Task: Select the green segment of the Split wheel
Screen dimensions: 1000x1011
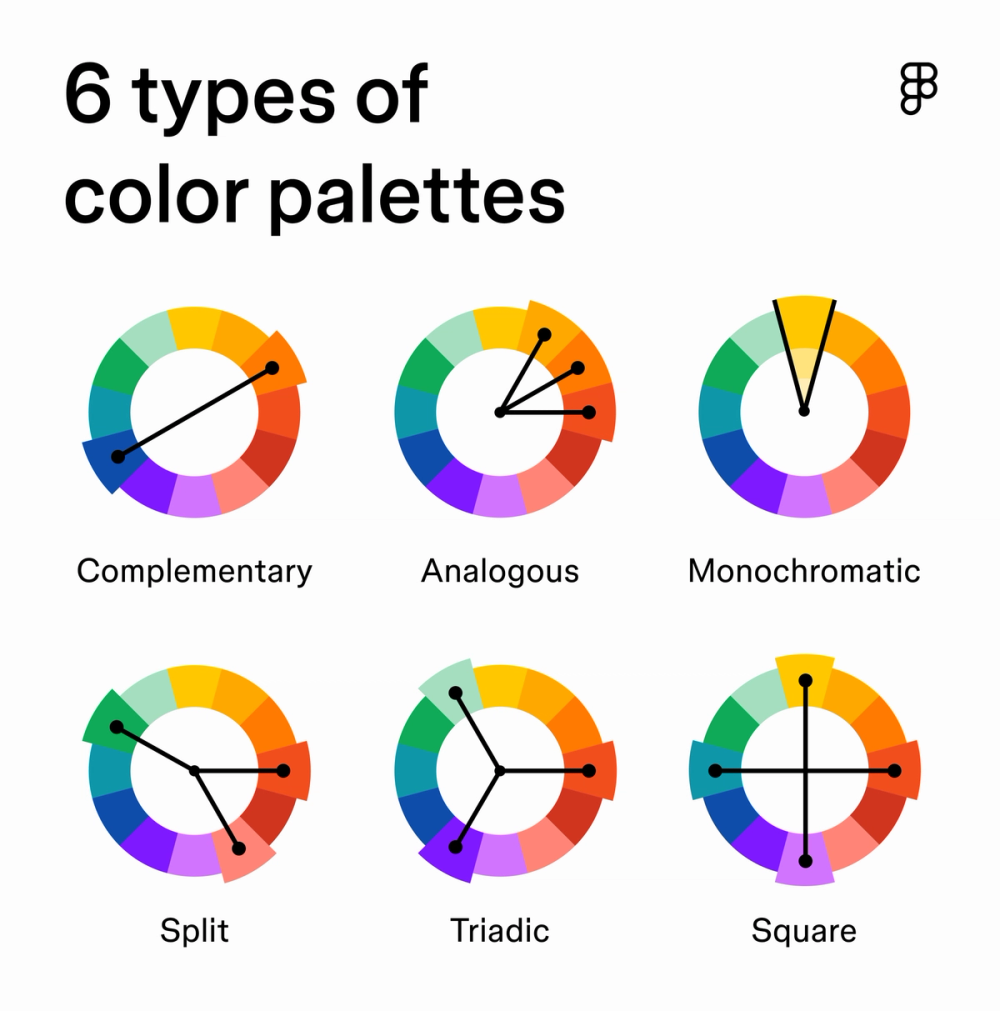Action: click(x=113, y=722)
